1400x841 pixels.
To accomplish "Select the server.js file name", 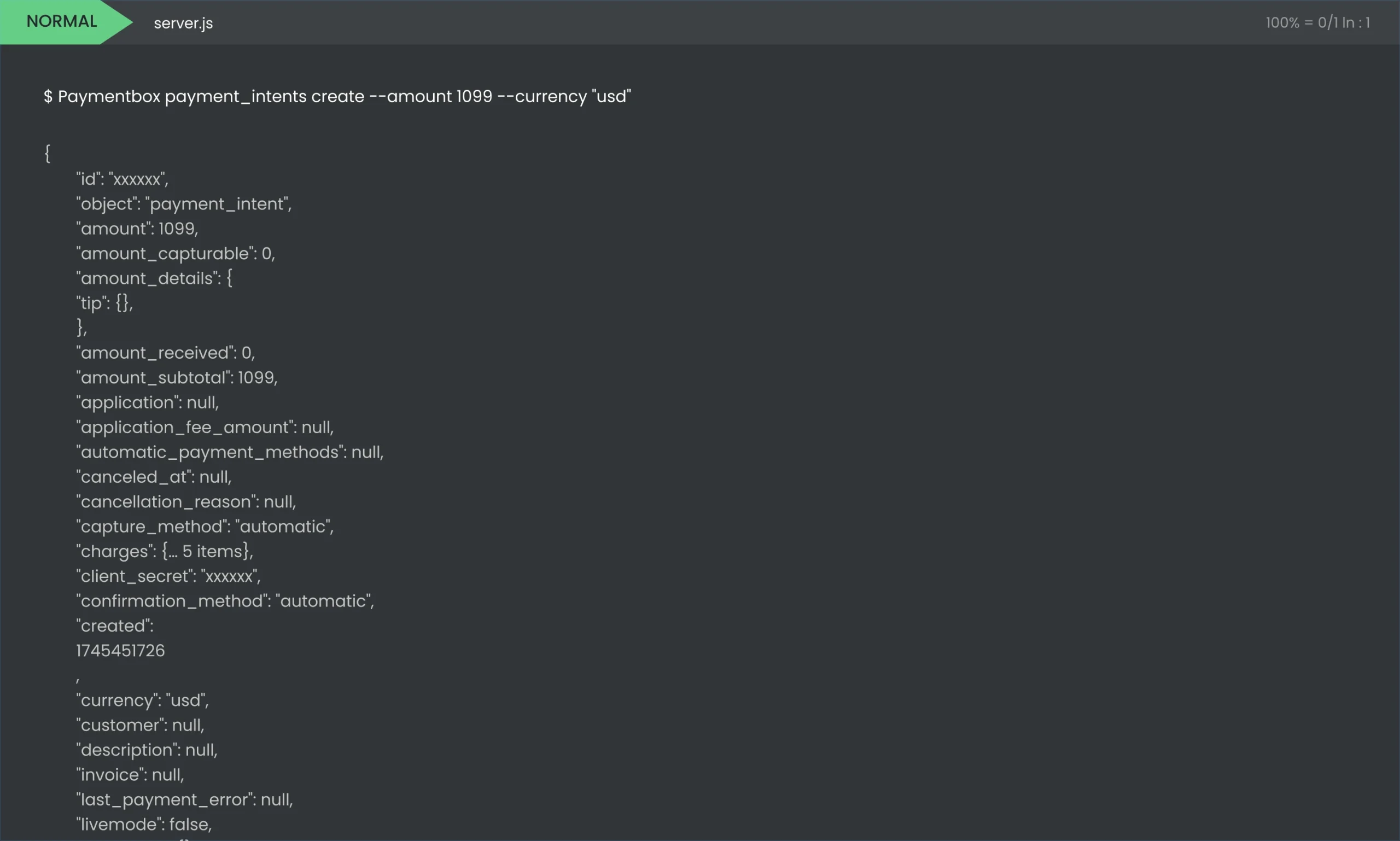I will point(183,23).
